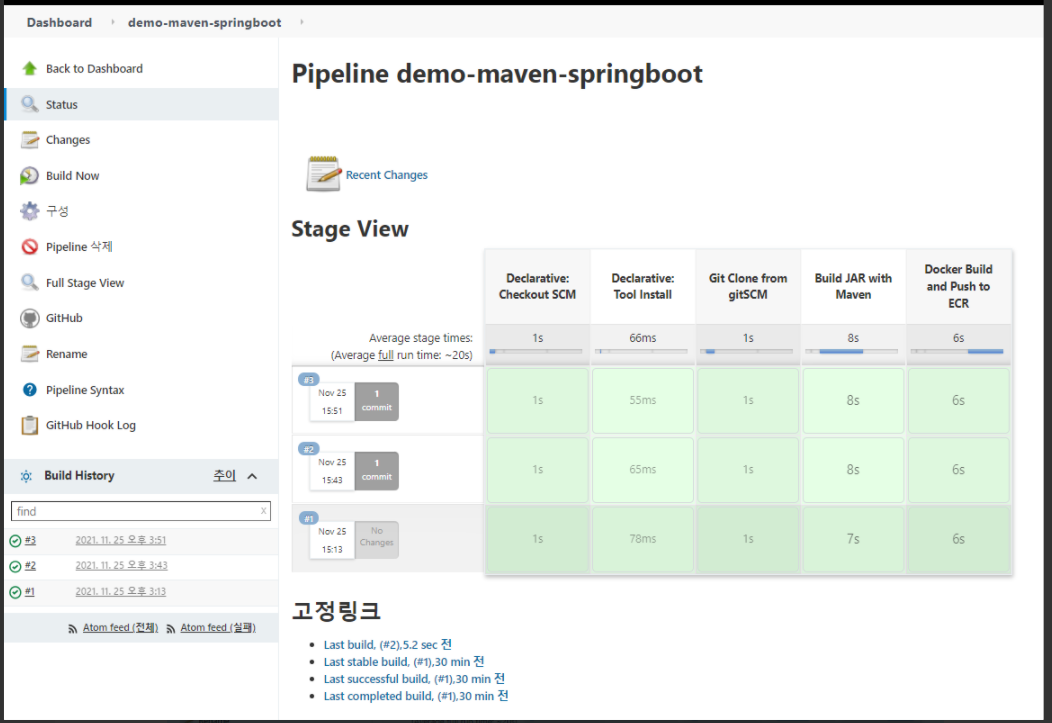Click the 1 commit button for build #2

[376, 470]
